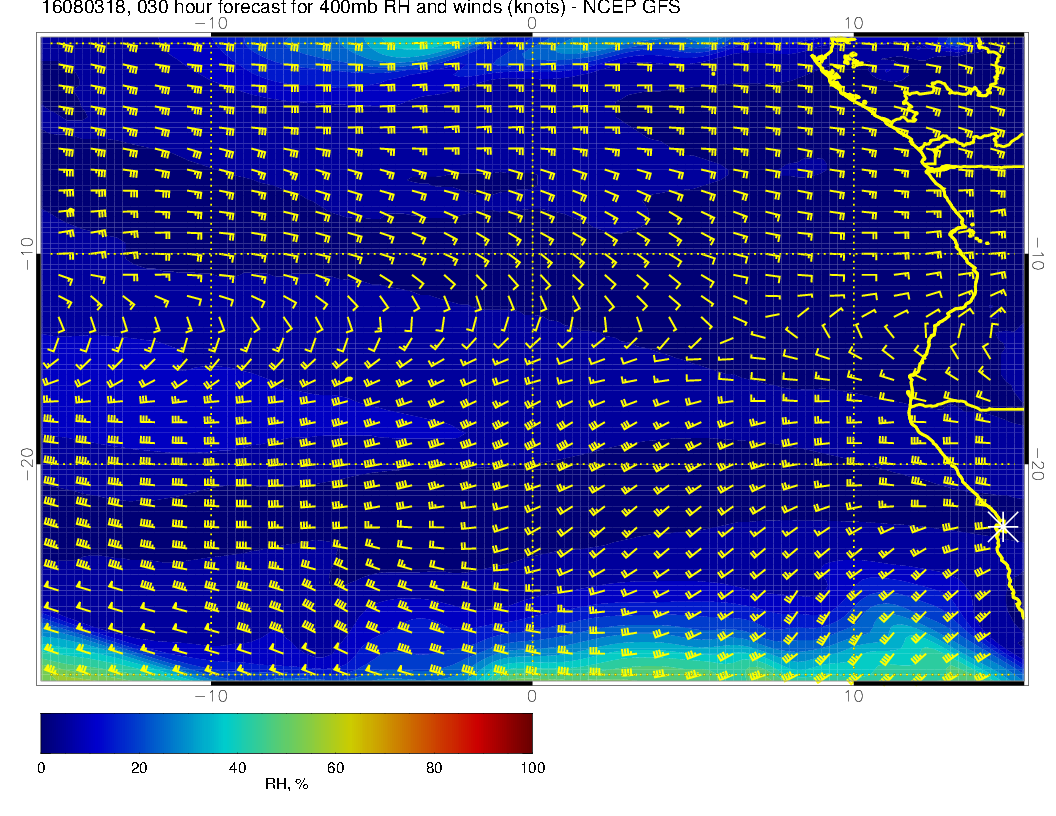Click the small island dot in the mid-ocean
This screenshot has height=816, width=1056.
(x=349, y=380)
